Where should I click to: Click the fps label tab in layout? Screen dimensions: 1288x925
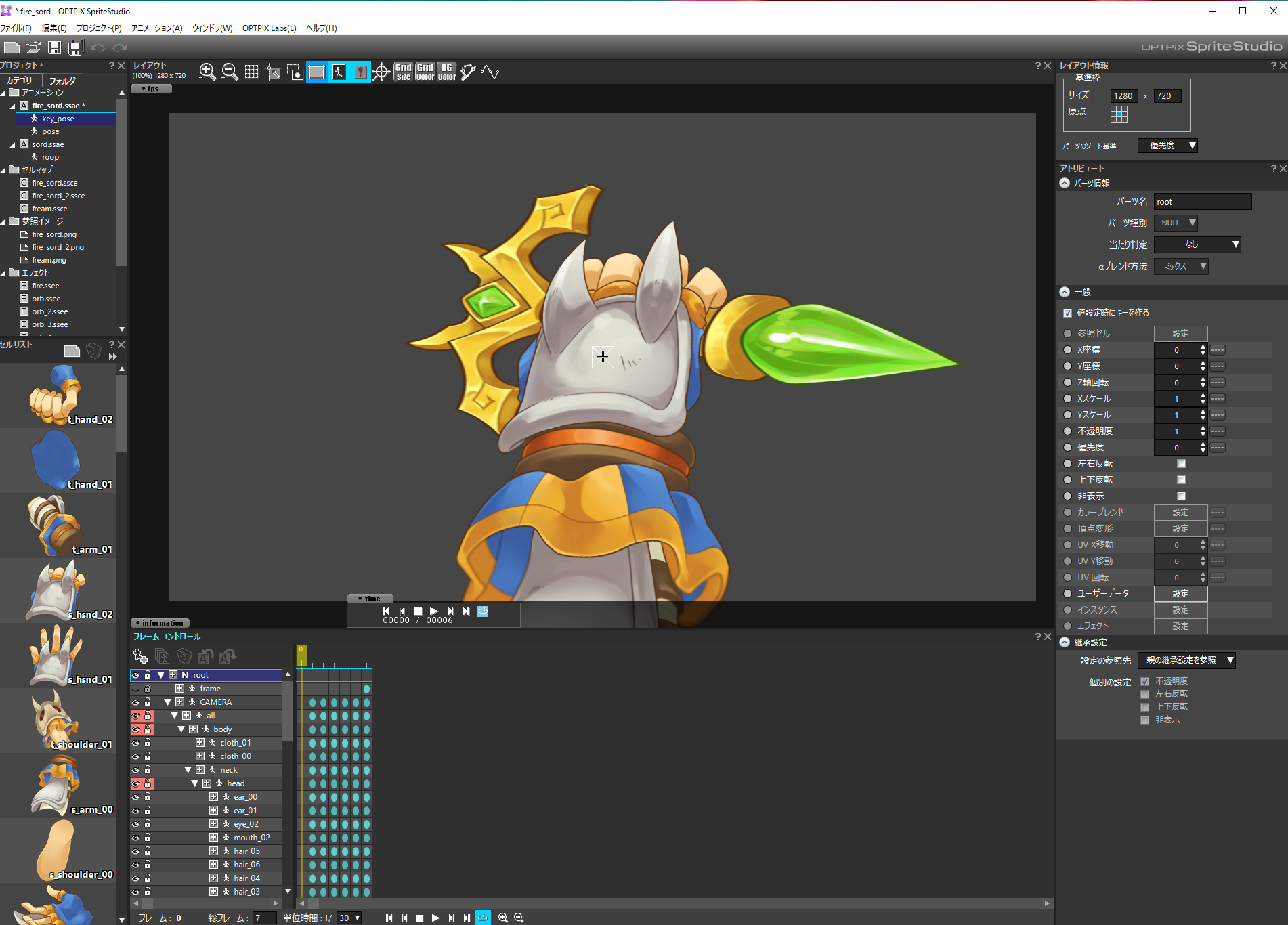pyautogui.click(x=151, y=89)
